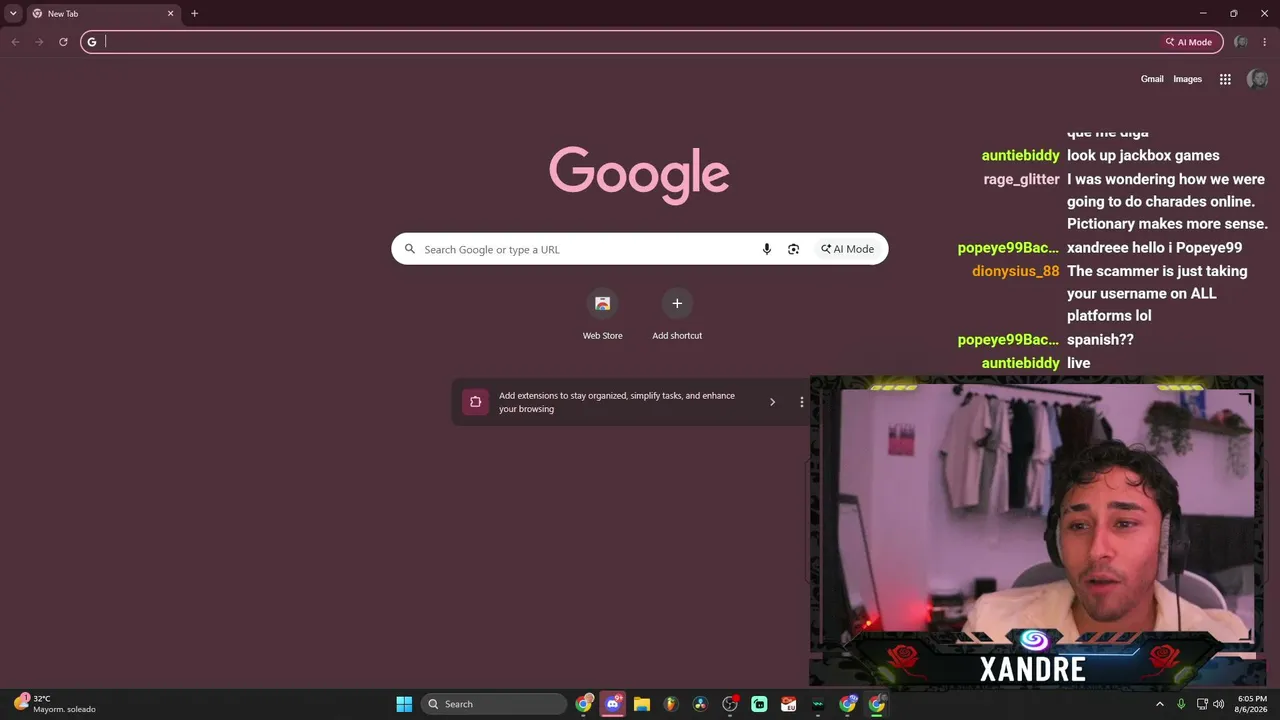1280x720 pixels.
Task: Click the browser back arrow
Action: pos(15,42)
